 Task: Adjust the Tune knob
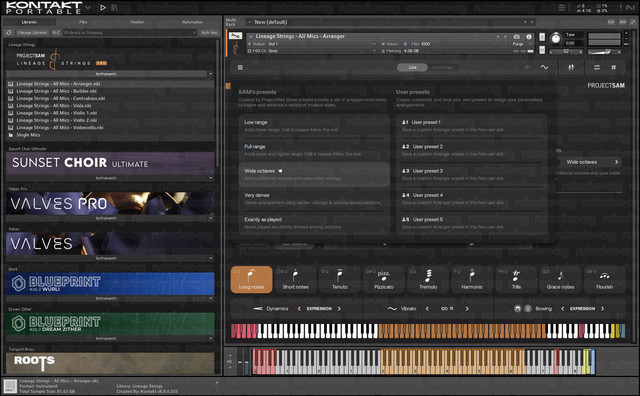[556, 38]
